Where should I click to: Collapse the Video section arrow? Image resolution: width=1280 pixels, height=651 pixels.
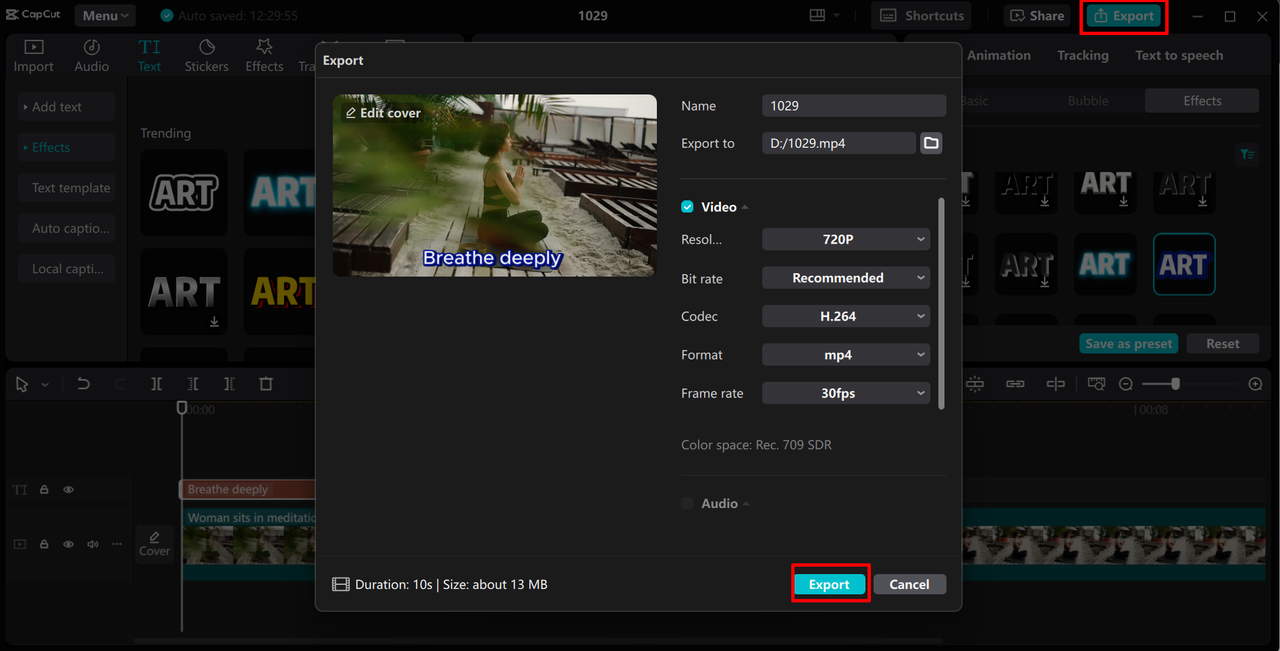click(745, 207)
